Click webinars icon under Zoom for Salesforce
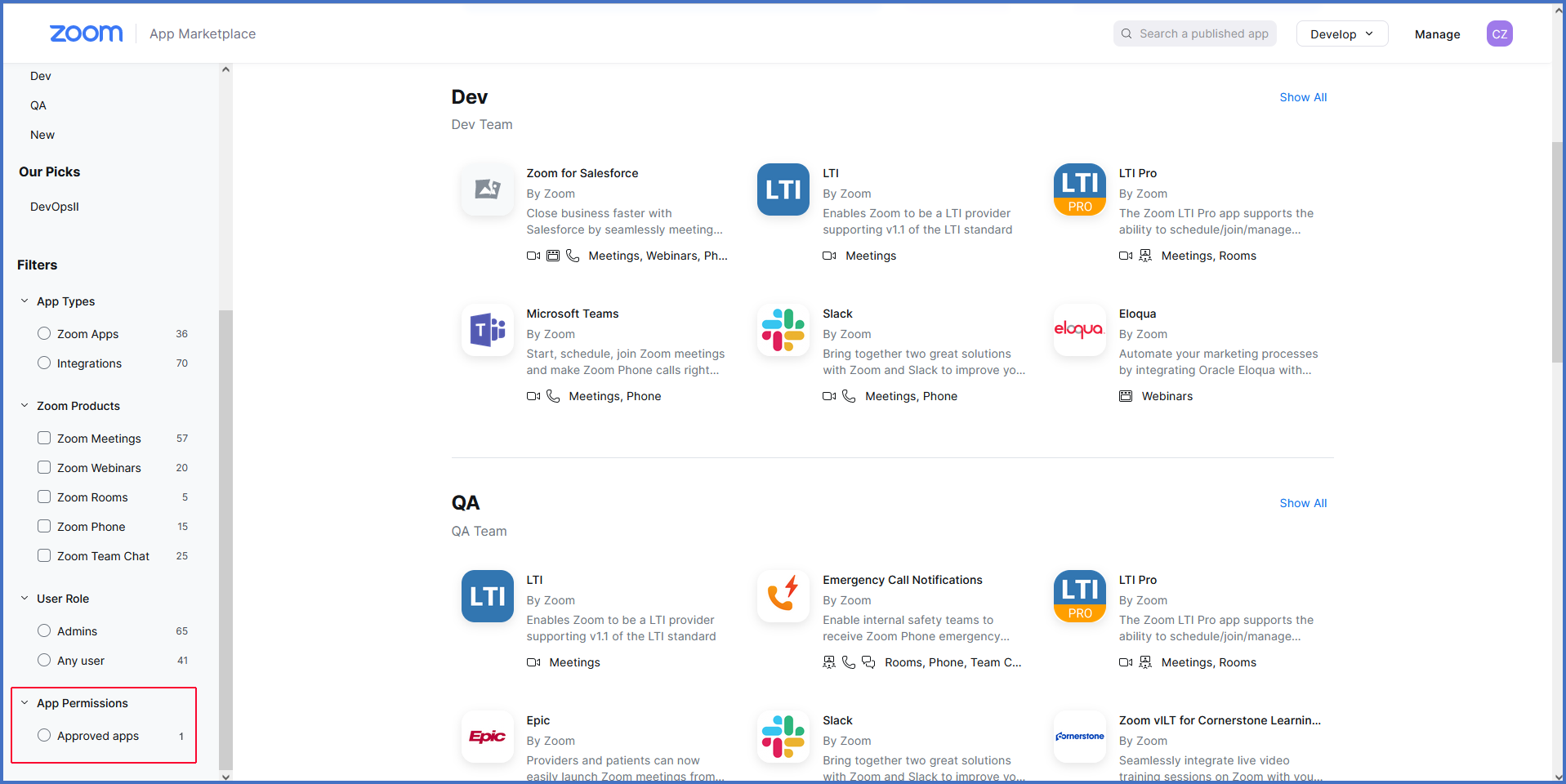The width and height of the screenshot is (1566, 784). coord(553,256)
